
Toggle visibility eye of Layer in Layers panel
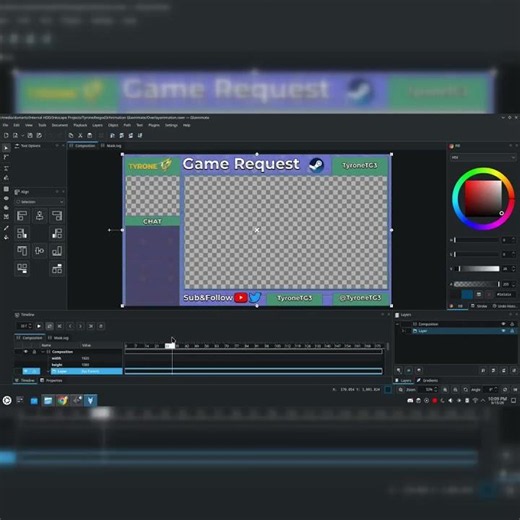coord(503,331)
